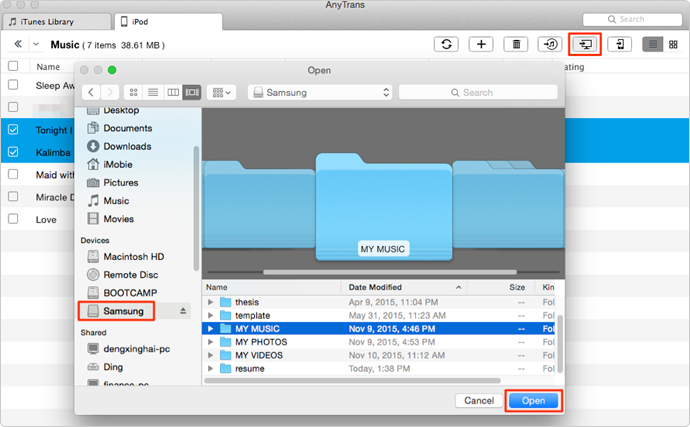Screen dimensions: 690x427
Task: Open the item arrangement dropdown
Action: pos(222,92)
